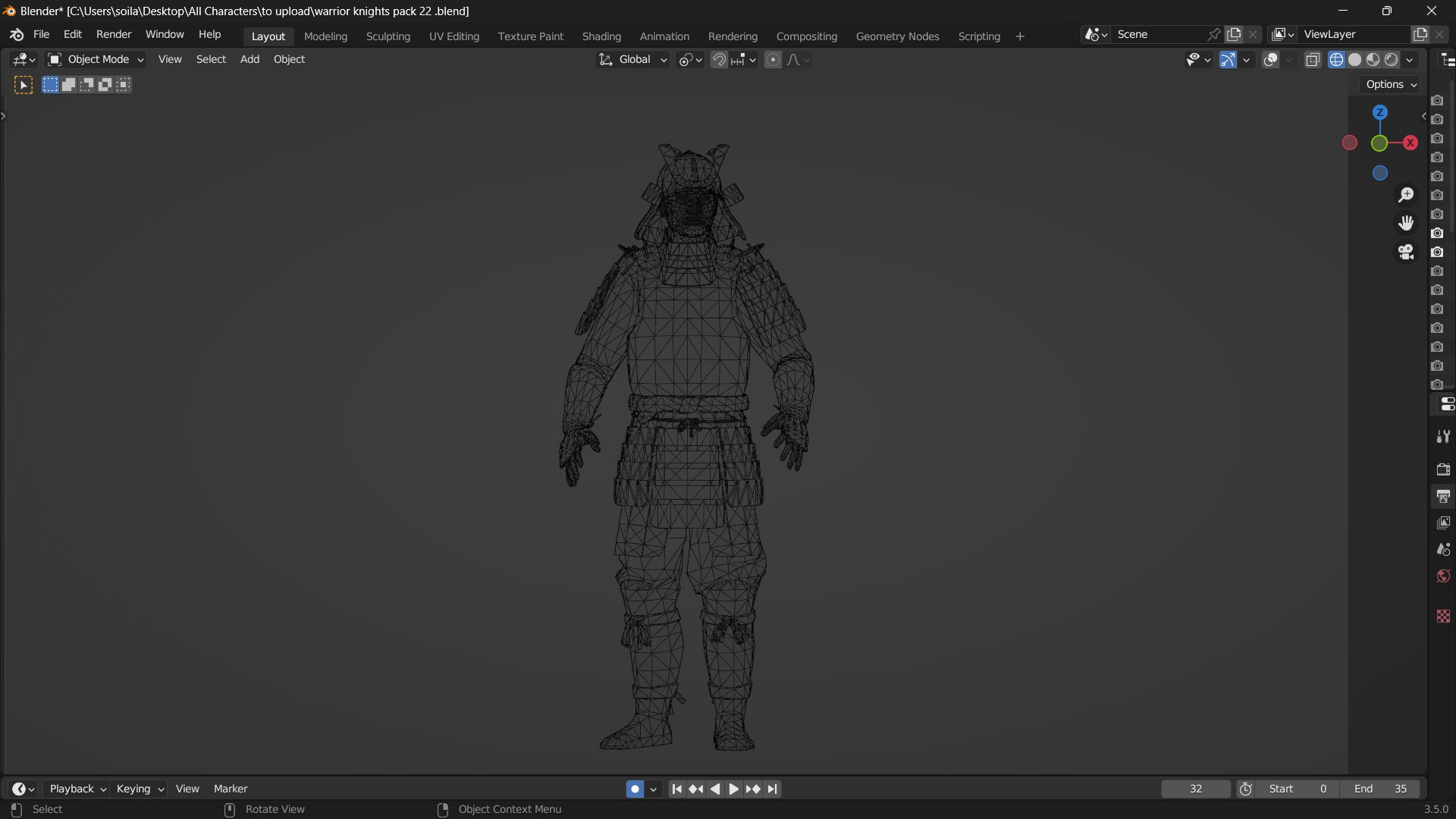Open World properties tab (red globe)
This screenshot has height=819, width=1456.
pyautogui.click(x=1443, y=576)
